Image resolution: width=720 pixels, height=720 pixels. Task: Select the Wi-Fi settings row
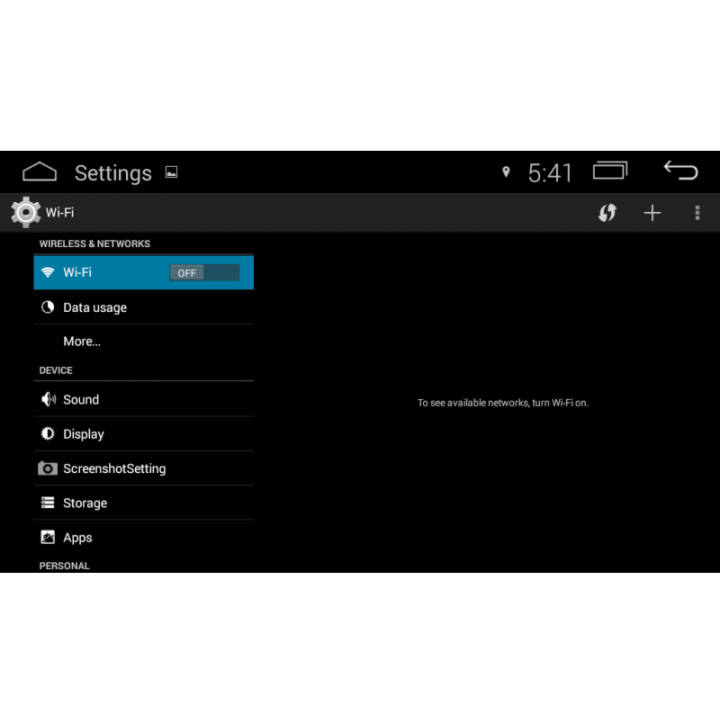[100, 272]
